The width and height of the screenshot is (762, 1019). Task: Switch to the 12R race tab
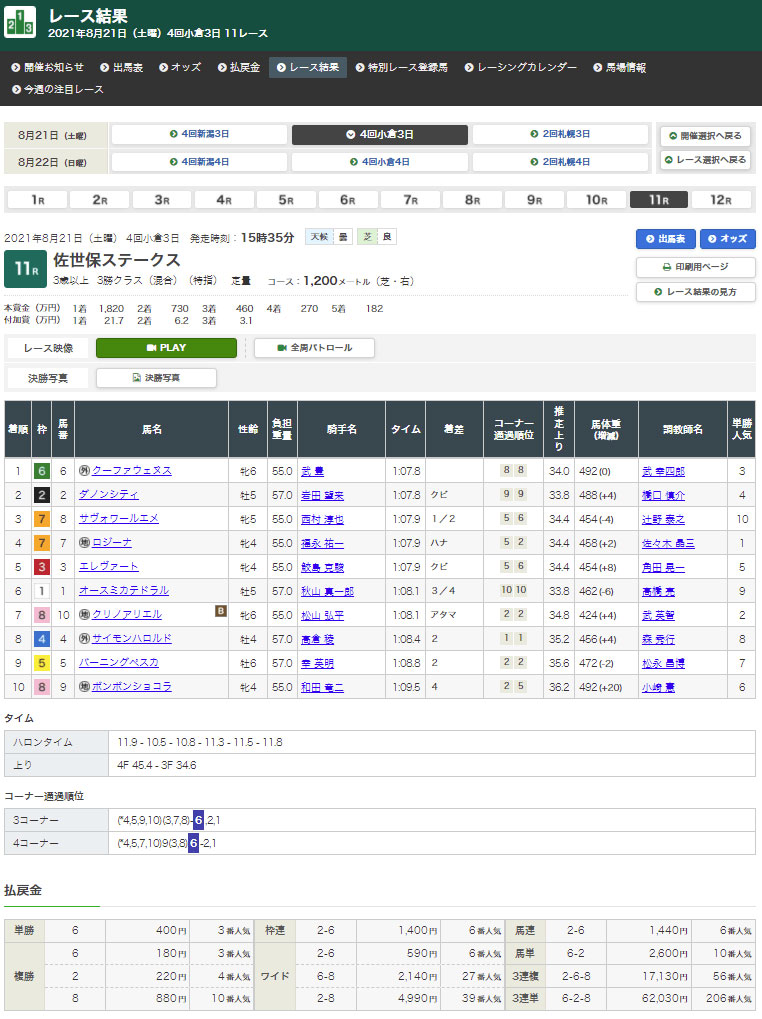point(721,200)
